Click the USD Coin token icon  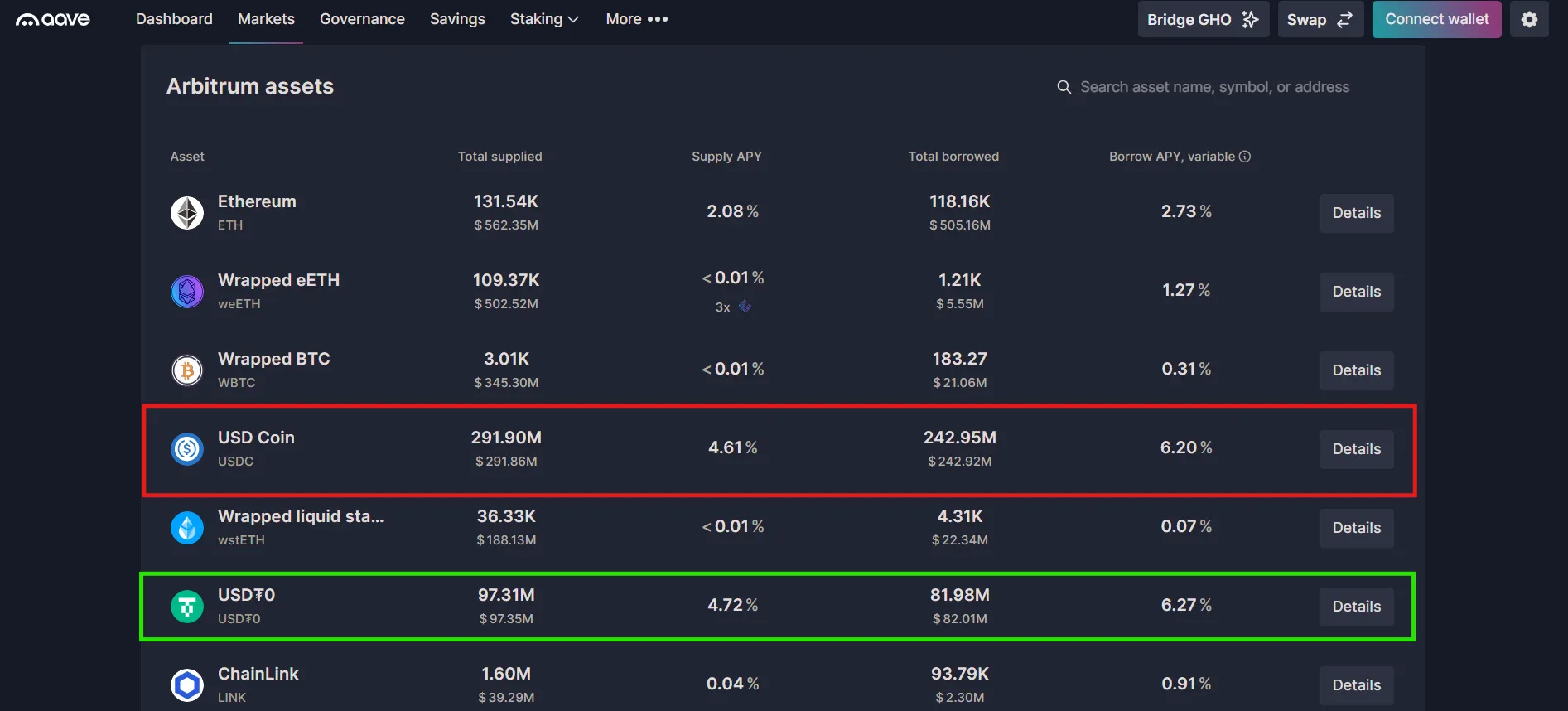187,449
